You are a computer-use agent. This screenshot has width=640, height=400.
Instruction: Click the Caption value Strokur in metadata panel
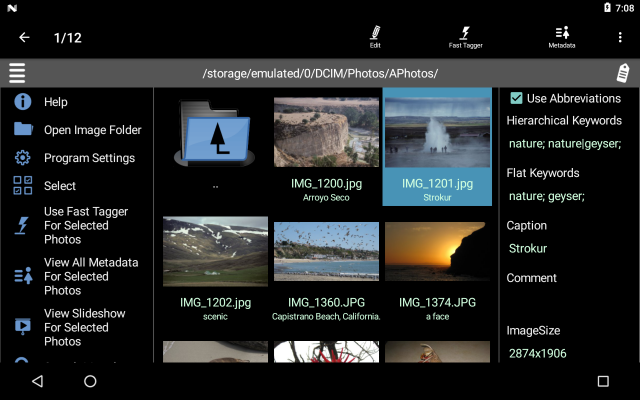(x=528, y=249)
